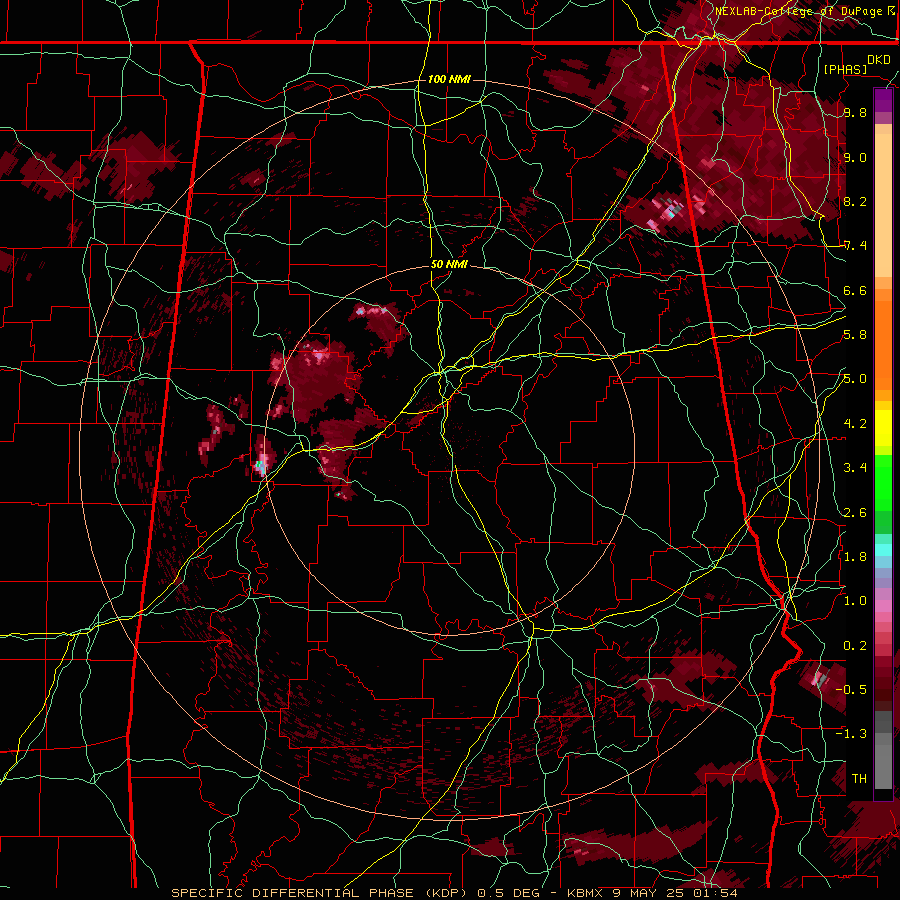This screenshot has width=900, height=900.
Task: Click the dark orange band of the color bar
Action: pyautogui.click(x=883, y=344)
